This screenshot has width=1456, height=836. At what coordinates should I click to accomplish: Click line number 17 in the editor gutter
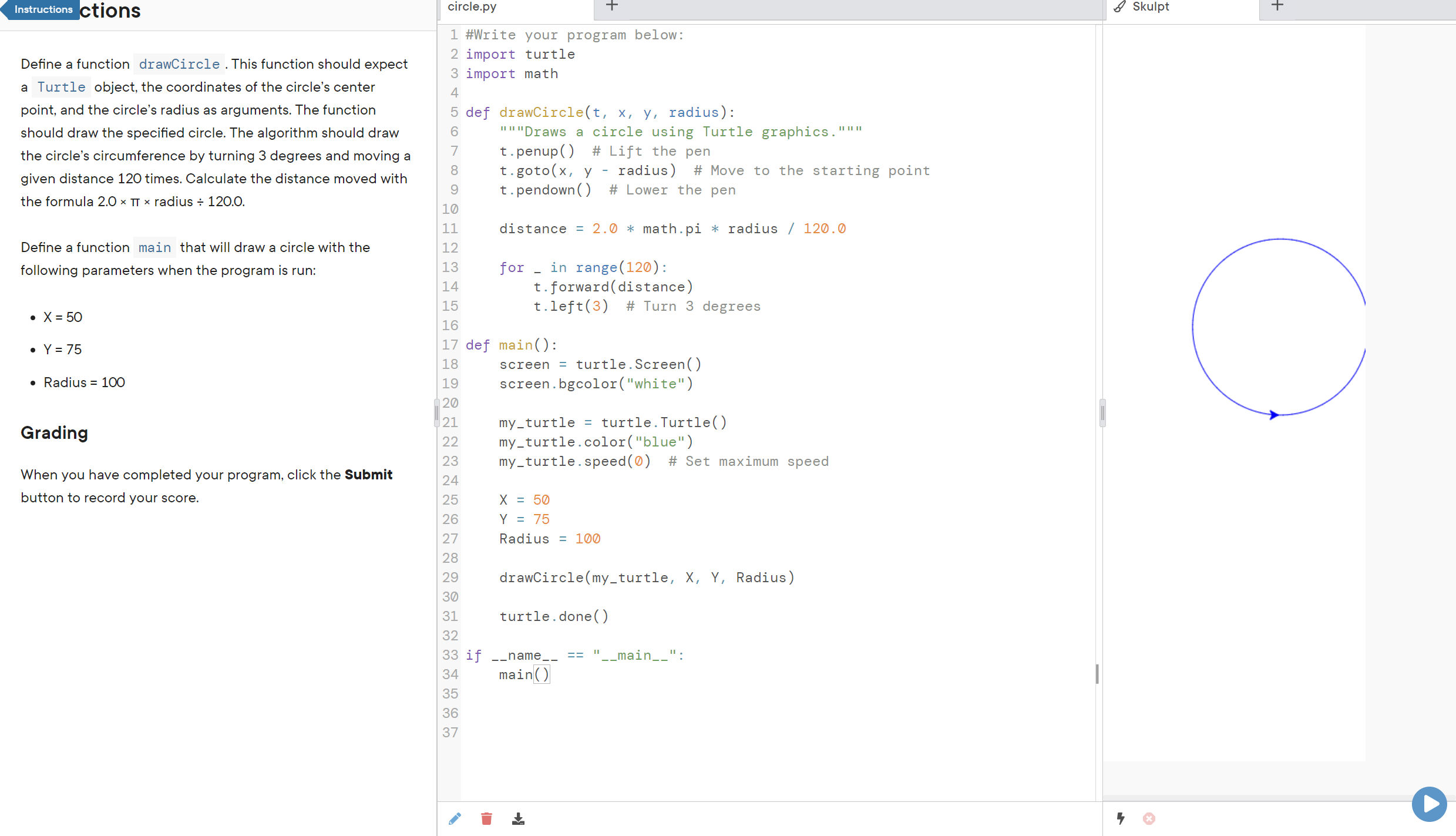pyautogui.click(x=450, y=345)
